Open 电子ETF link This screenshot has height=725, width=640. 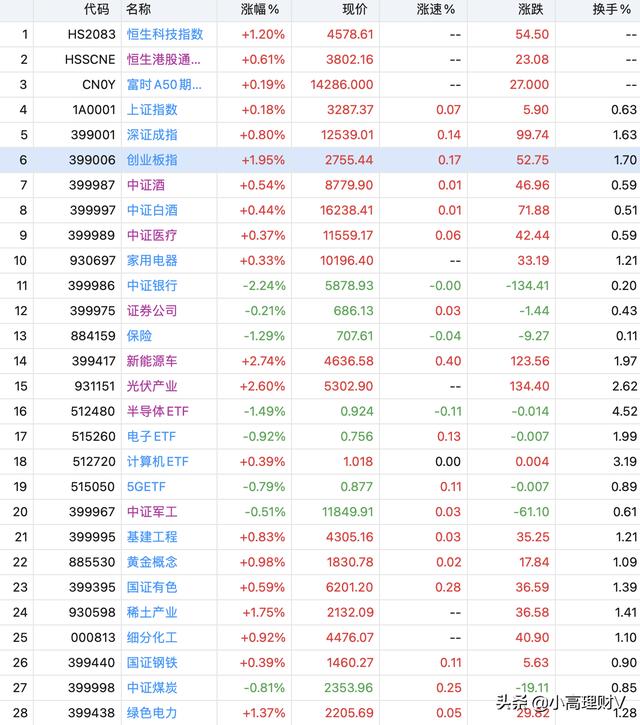coord(151,436)
